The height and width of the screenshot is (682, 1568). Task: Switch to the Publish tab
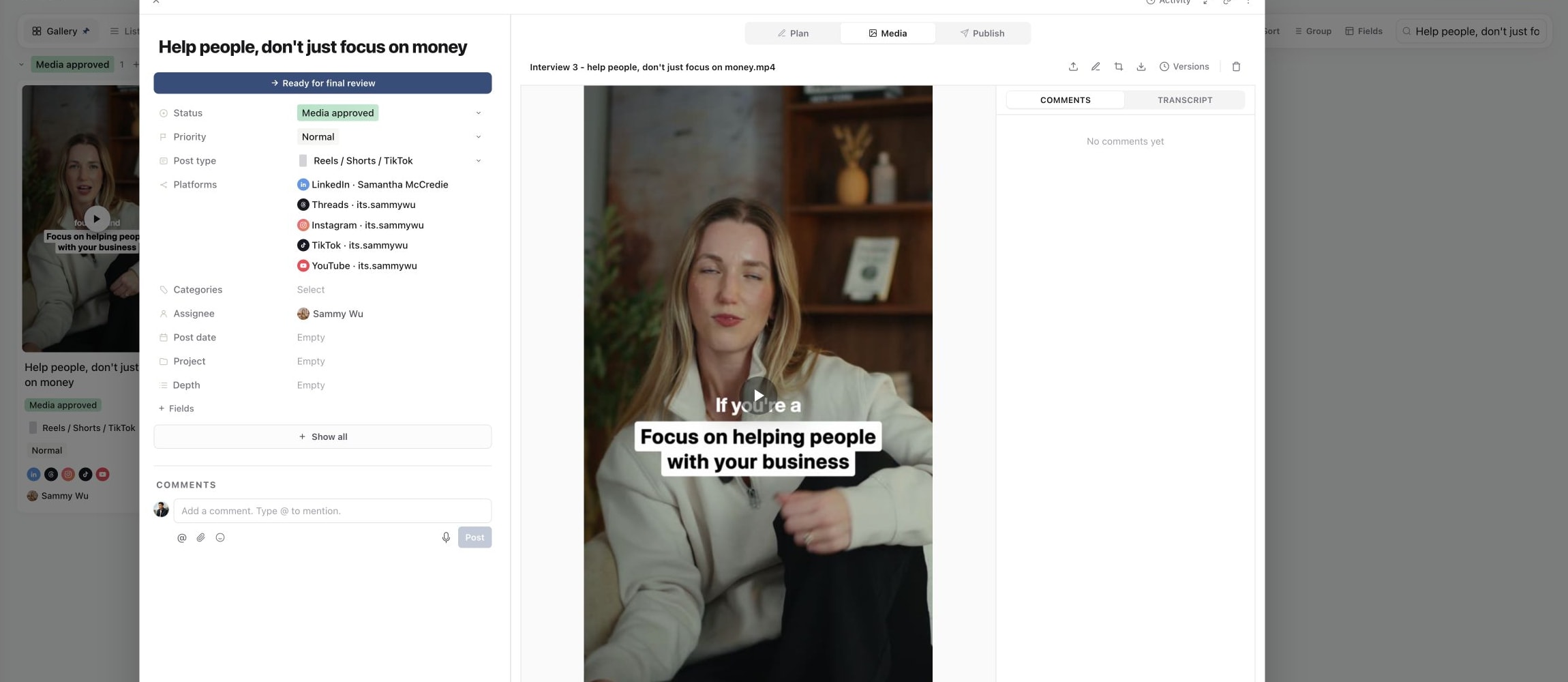click(x=982, y=33)
